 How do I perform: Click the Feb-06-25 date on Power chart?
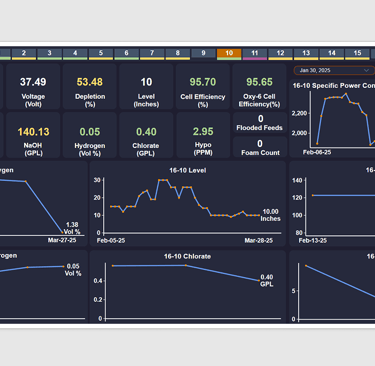tap(317, 152)
